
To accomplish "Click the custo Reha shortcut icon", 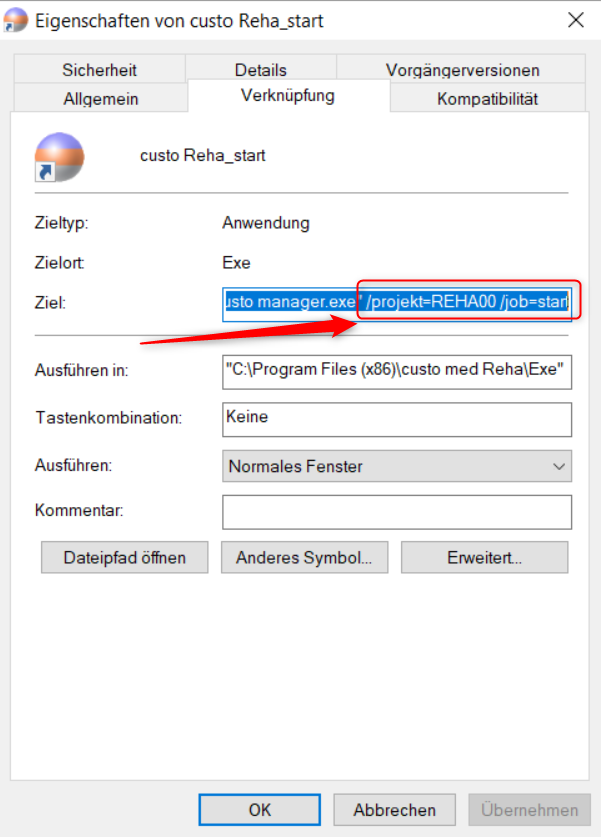I will [59, 157].
